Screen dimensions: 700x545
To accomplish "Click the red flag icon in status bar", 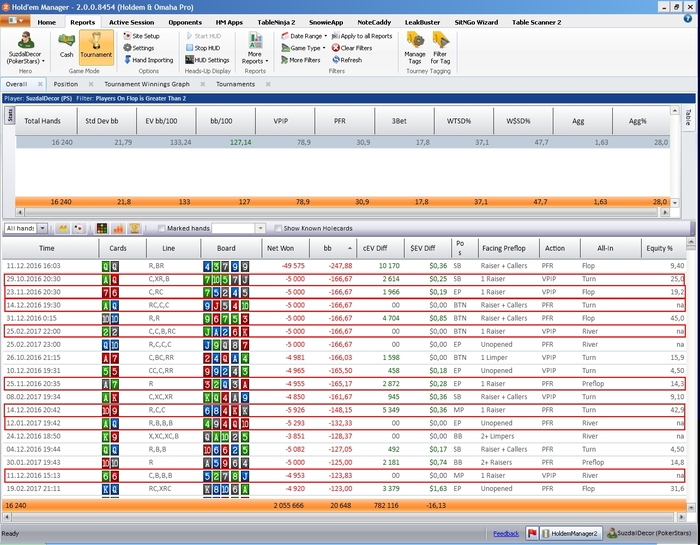I will 532,533.
